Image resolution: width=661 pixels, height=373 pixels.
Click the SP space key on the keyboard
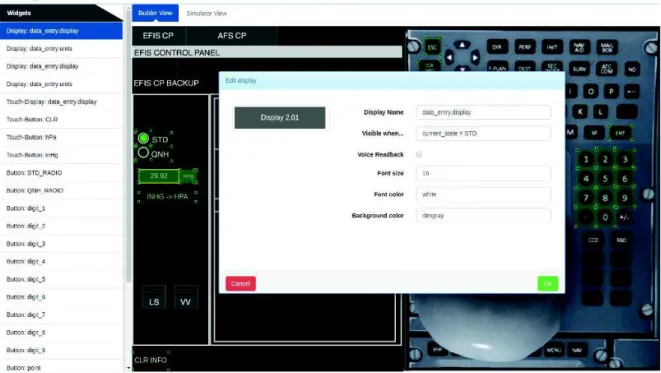594,133
